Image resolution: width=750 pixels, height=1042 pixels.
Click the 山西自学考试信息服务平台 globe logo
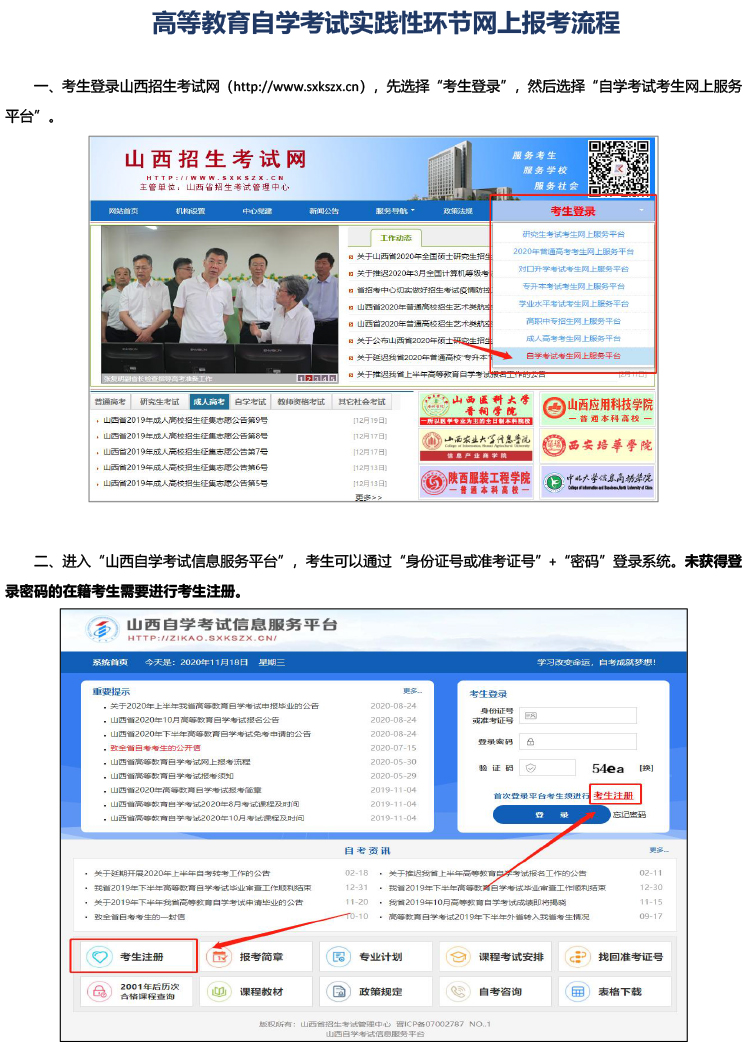point(102,629)
